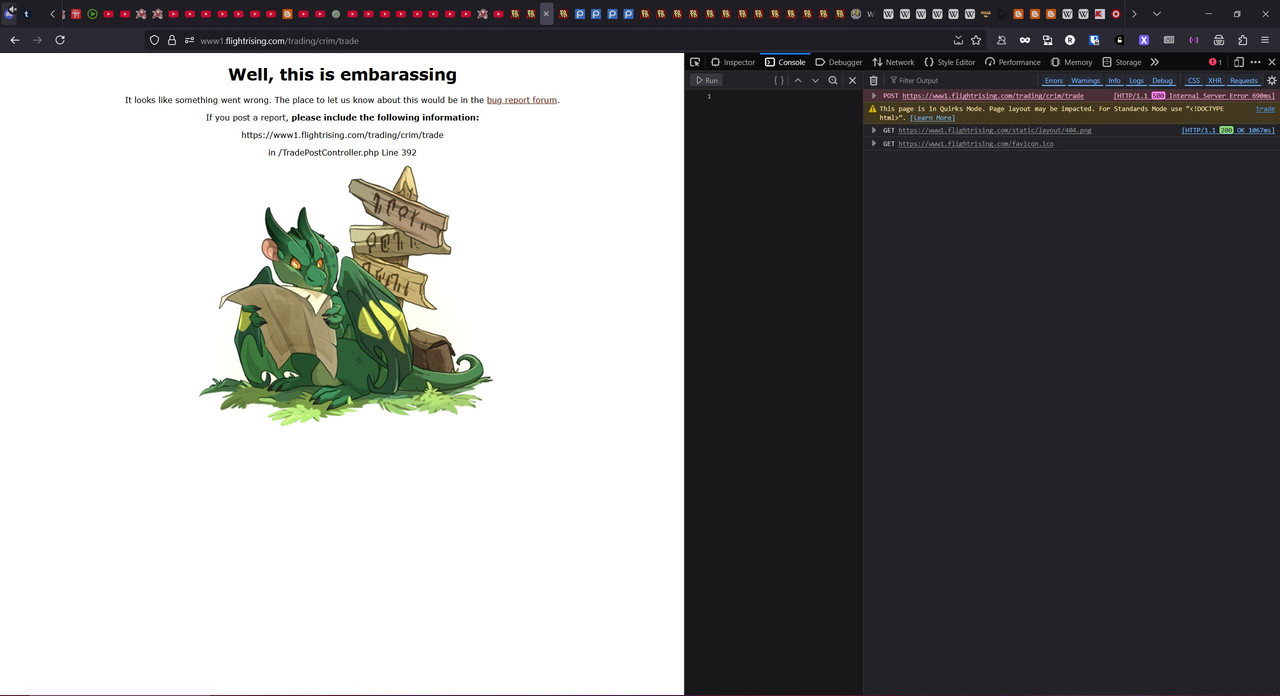Screen dimensions: 1280x696
Task: Click the dragon 404 illustration
Action: (x=346, y=295)
